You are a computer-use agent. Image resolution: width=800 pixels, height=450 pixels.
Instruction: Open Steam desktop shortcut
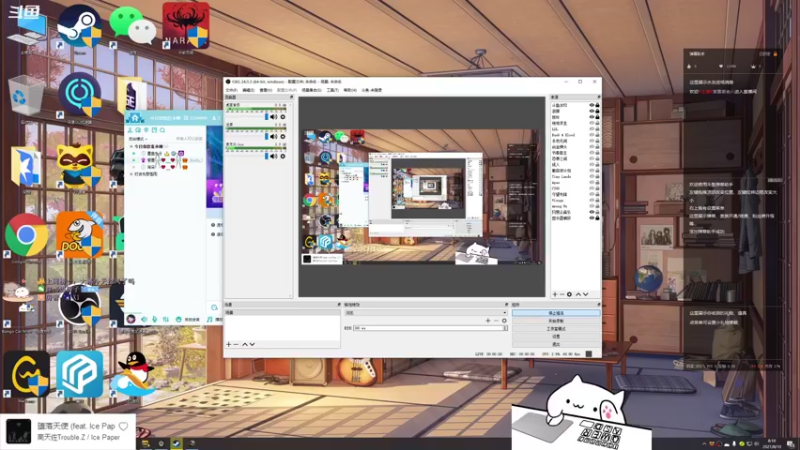pyautogui.click(x=79, y=27)
